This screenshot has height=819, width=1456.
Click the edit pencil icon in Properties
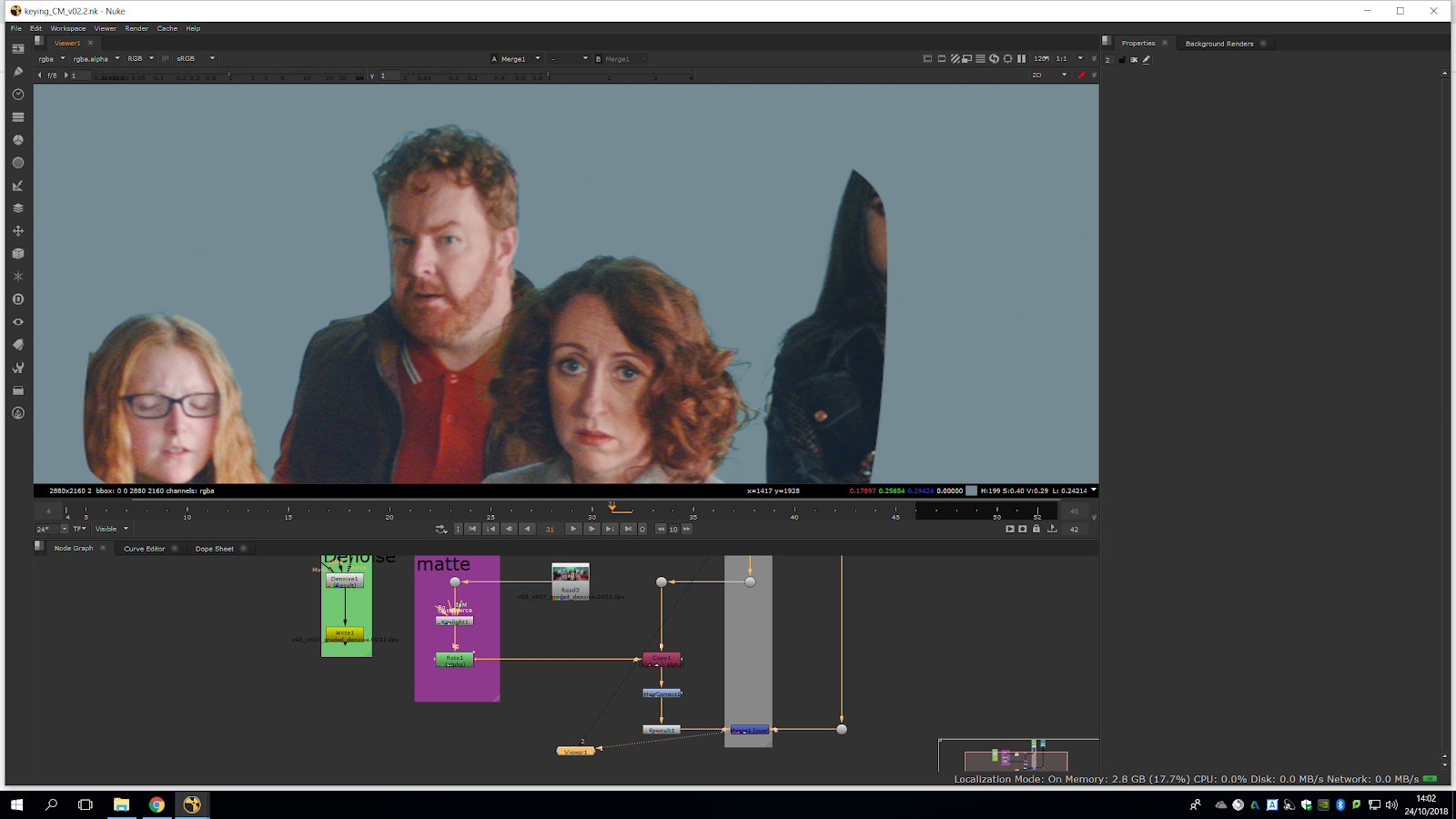coord(1147,60)
